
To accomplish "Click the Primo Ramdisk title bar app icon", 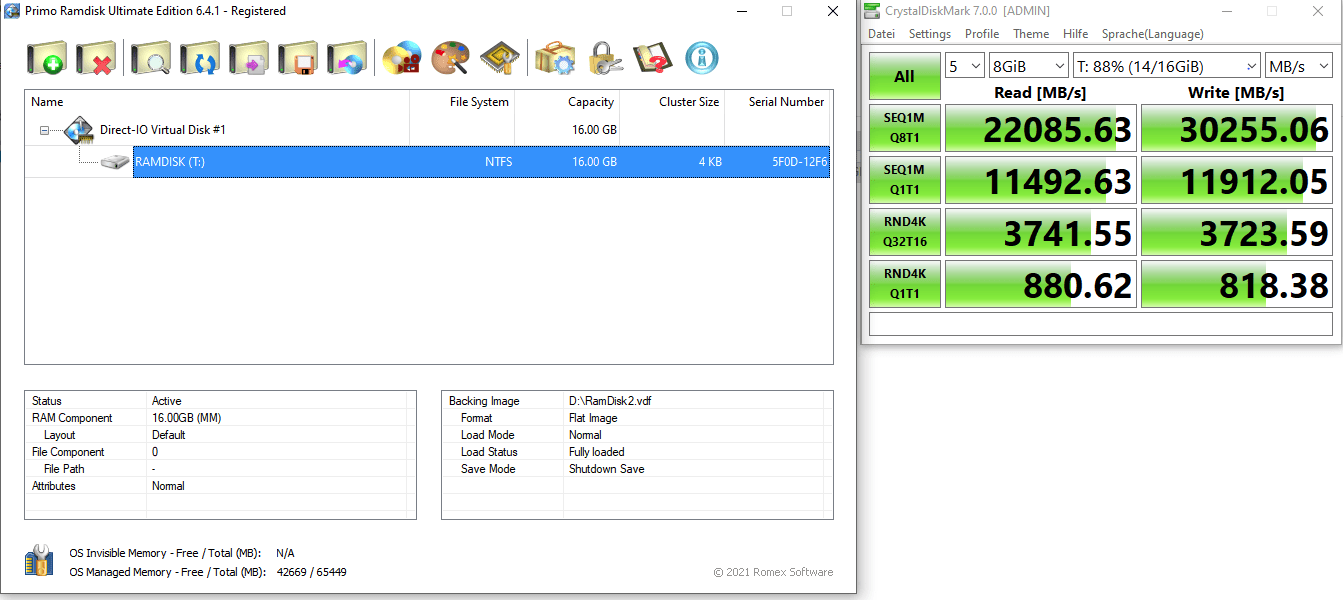I will [11, 11].
